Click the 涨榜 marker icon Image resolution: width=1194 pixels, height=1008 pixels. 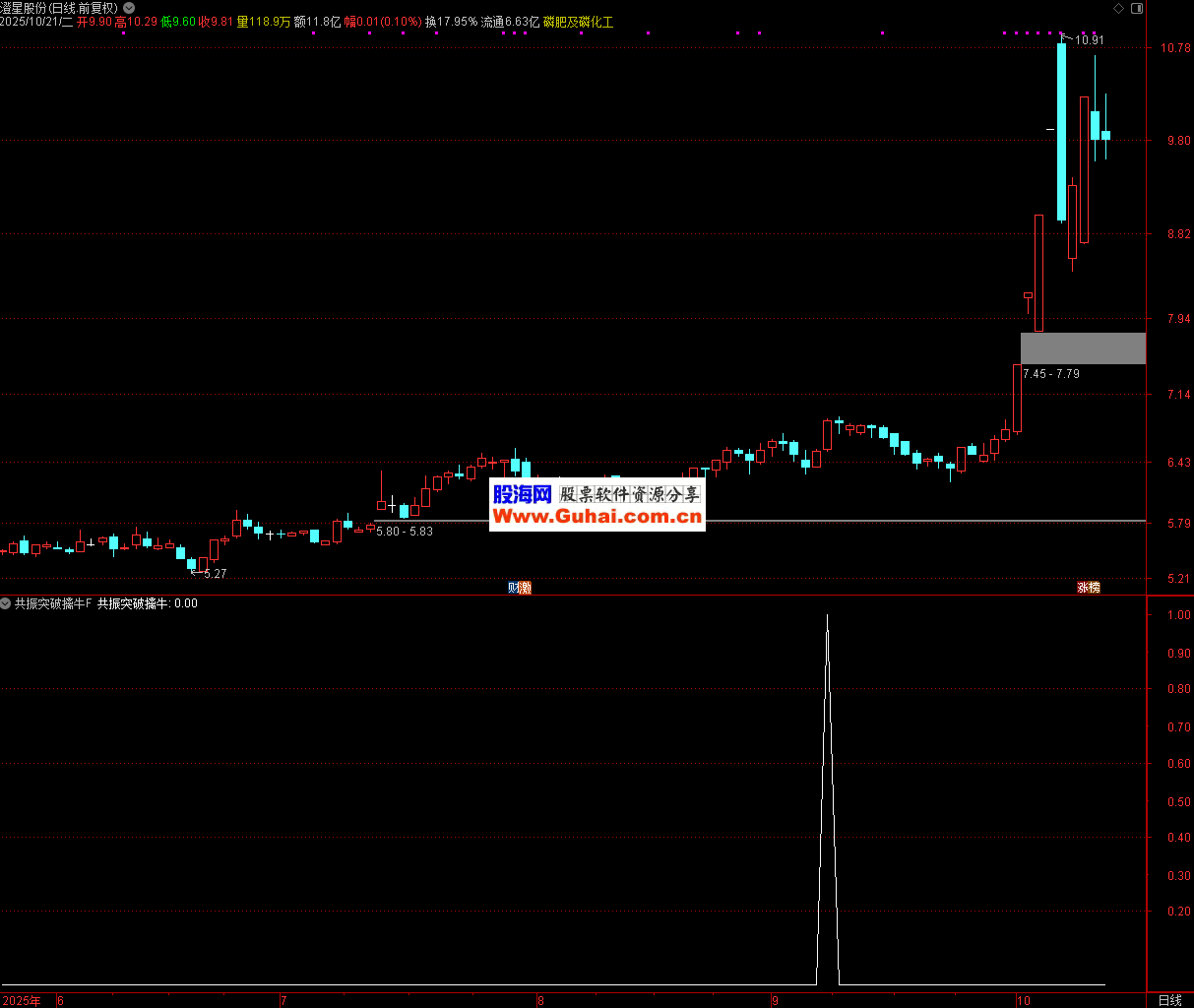click(1088, 588)
